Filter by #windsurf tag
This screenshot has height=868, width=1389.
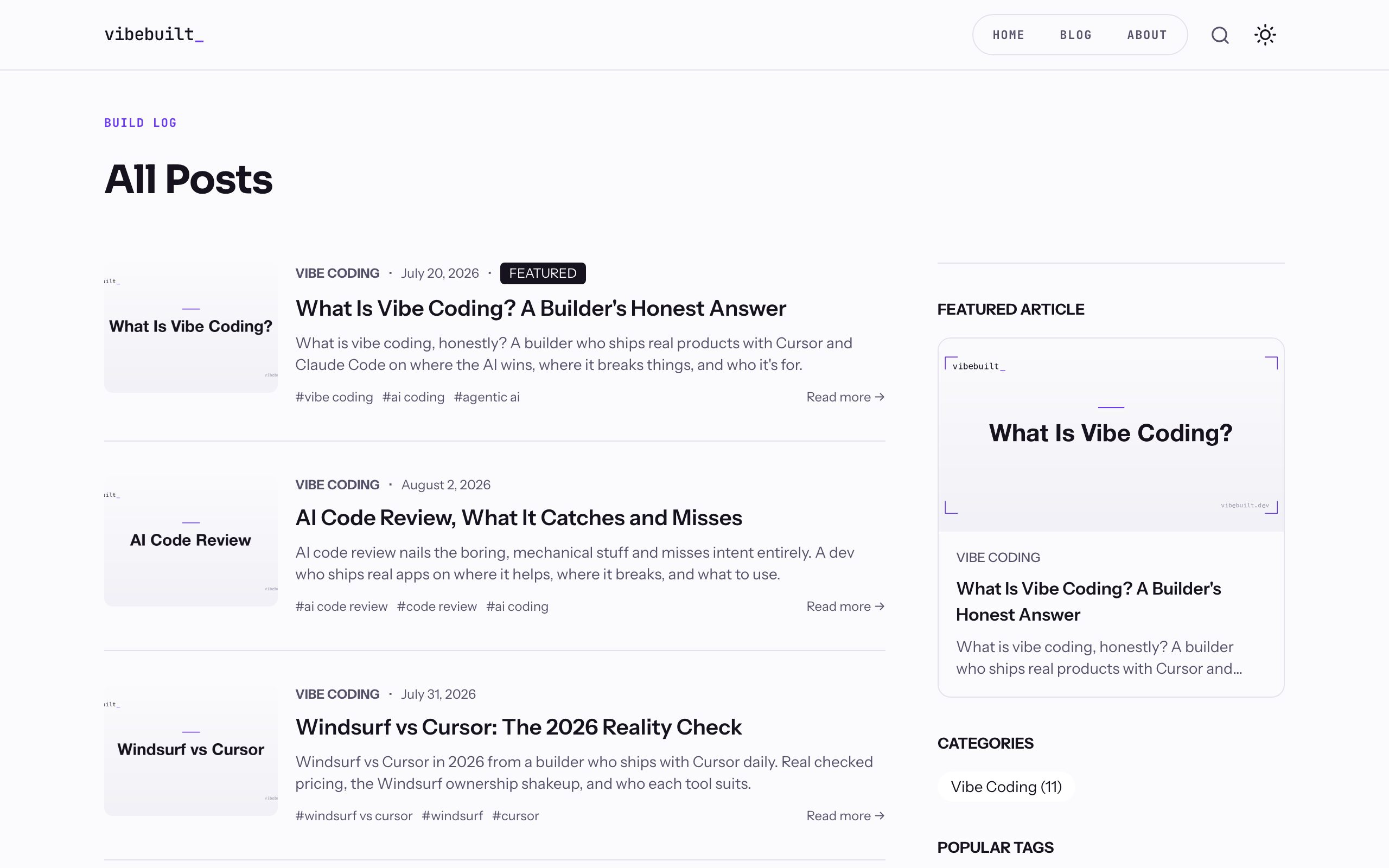pyautogui.click(x=453, y=816)
